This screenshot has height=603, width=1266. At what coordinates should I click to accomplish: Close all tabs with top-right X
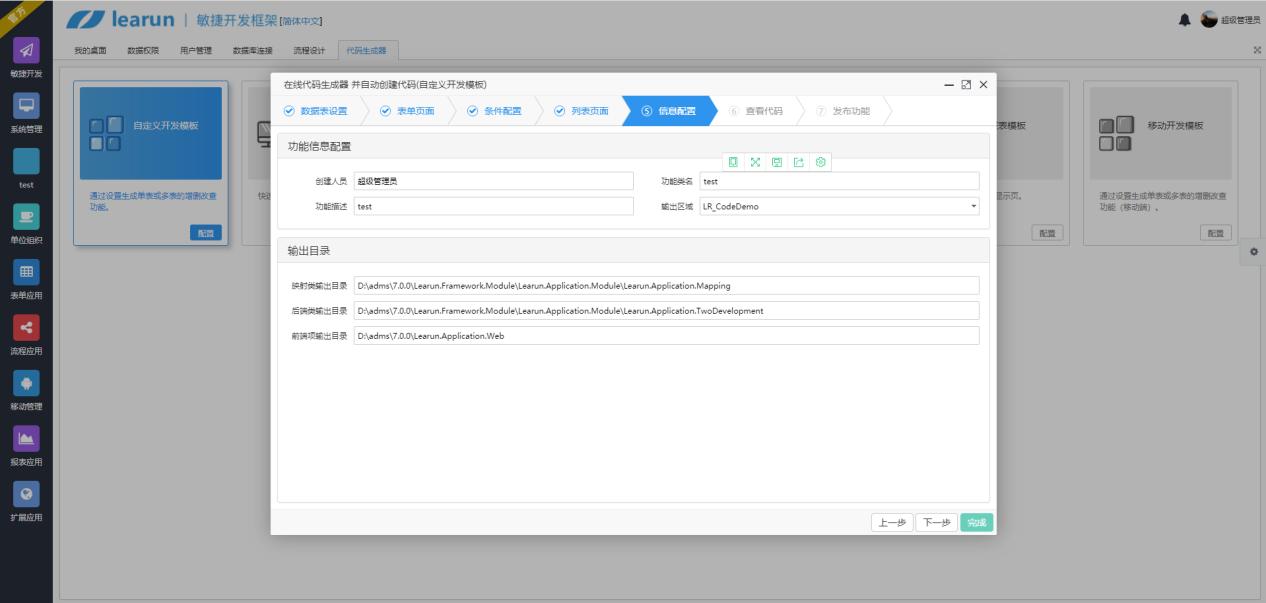pos(1257,50)
